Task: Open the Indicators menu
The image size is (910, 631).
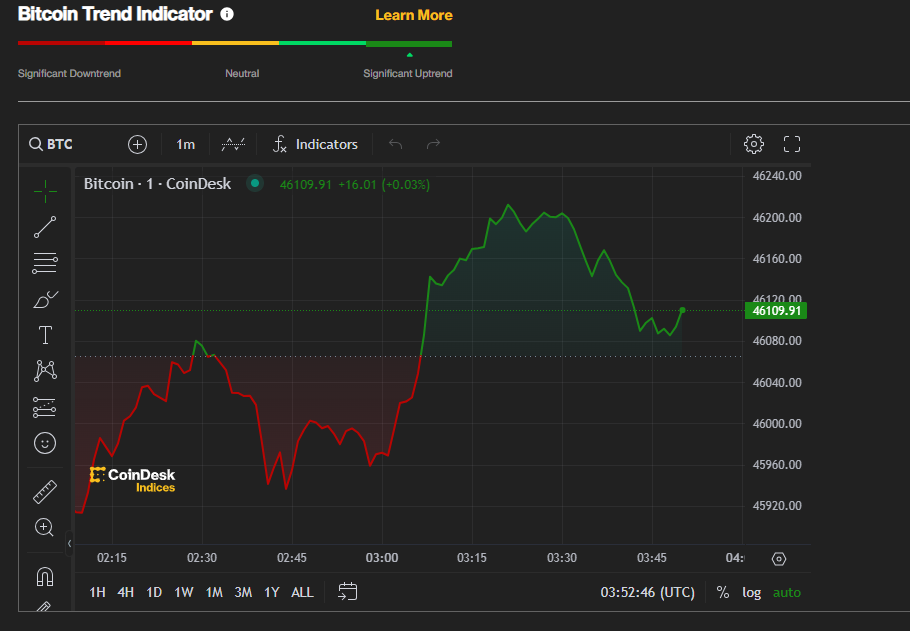Action: click(x=315, y=144)
